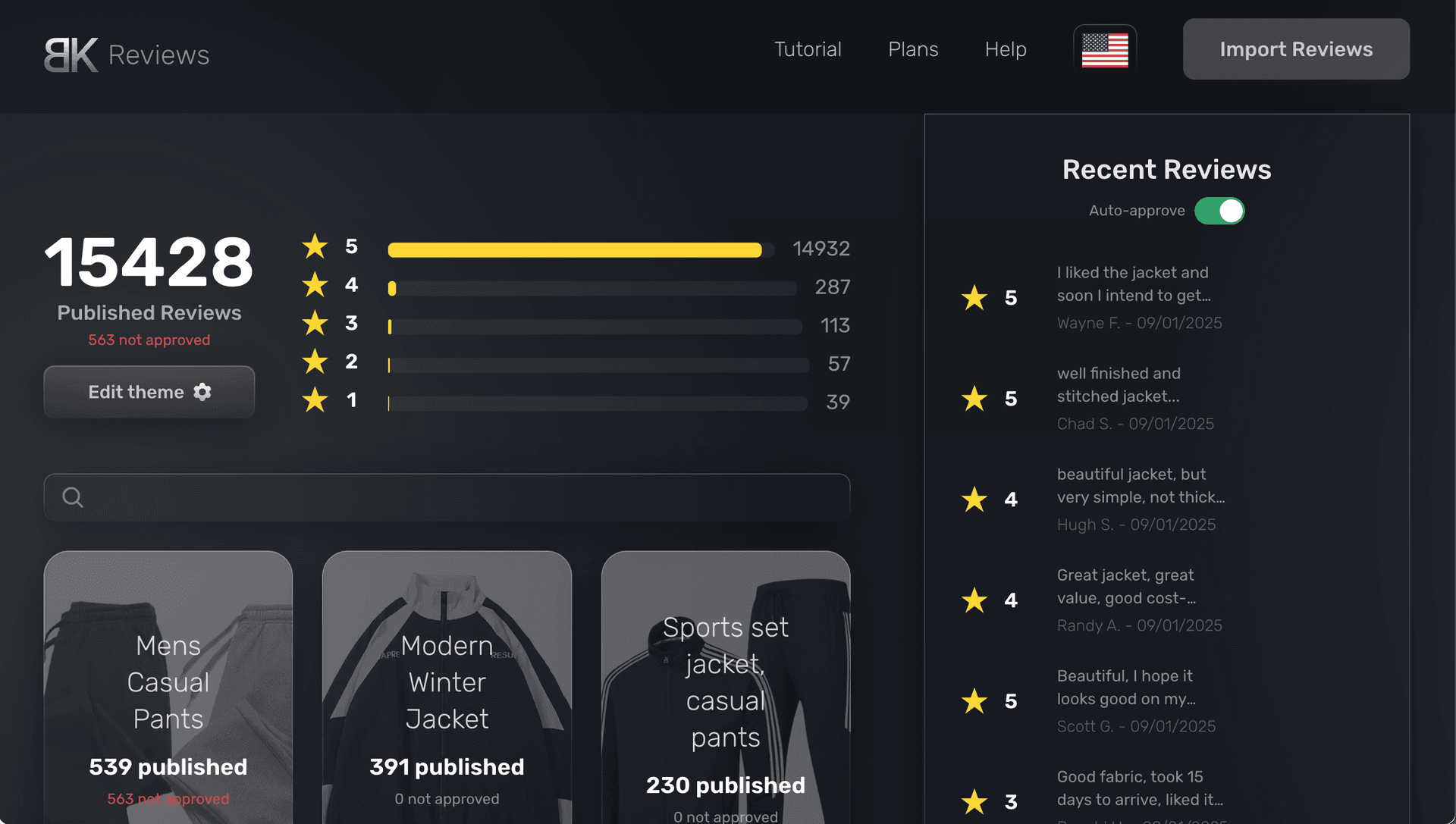The width and height of the screenshot is (1456, 824).
Task: Click the Import Reviews button
Action: coord(1296,48)
